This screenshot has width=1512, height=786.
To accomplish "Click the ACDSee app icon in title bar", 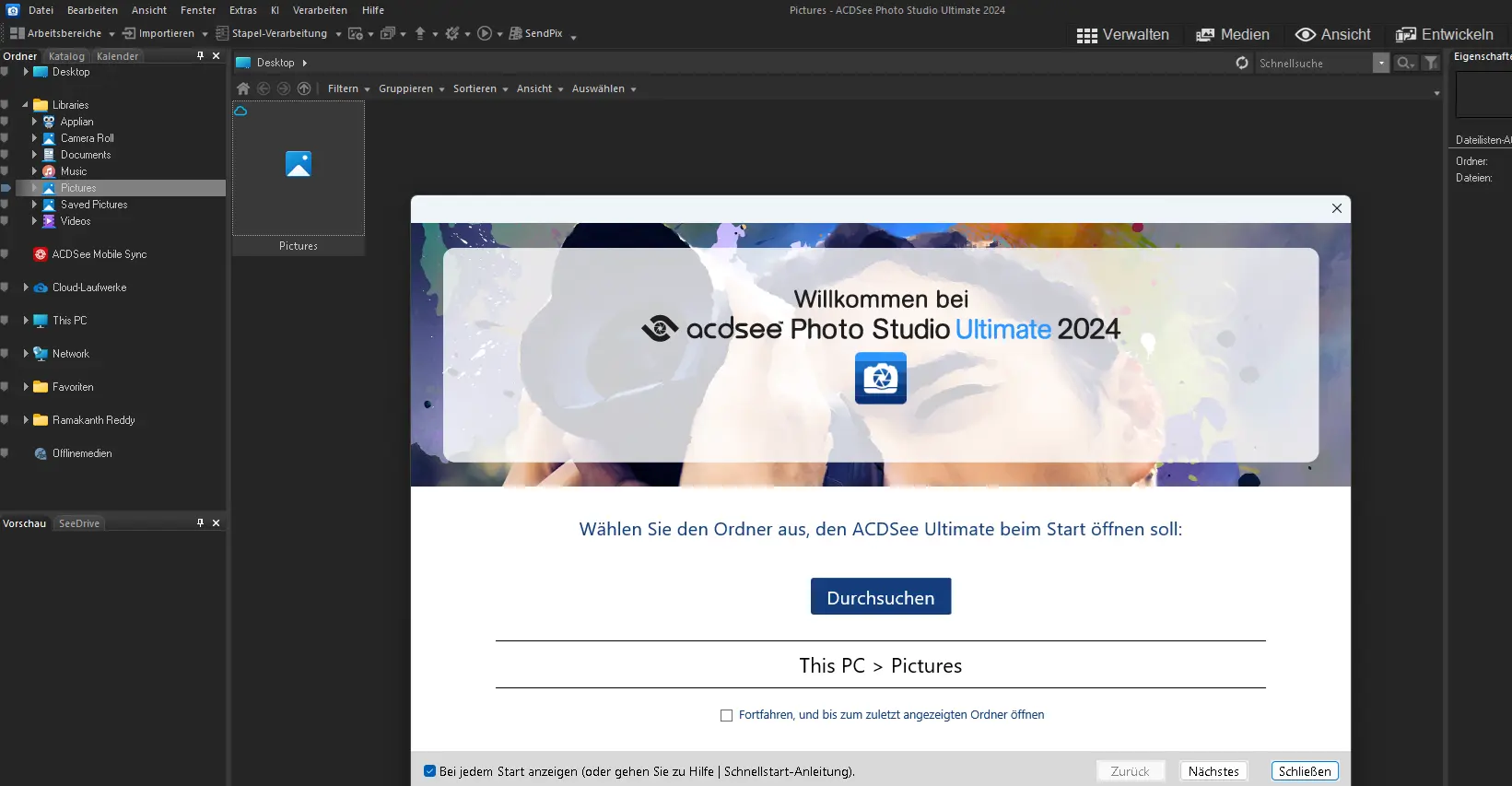I will click(13, 10).
